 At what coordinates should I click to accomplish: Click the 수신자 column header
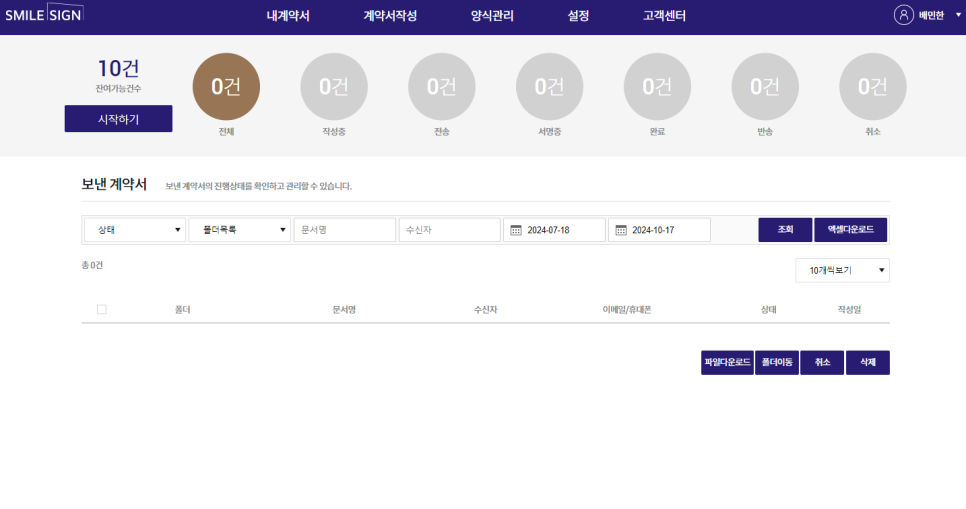(x=485, y=310)
